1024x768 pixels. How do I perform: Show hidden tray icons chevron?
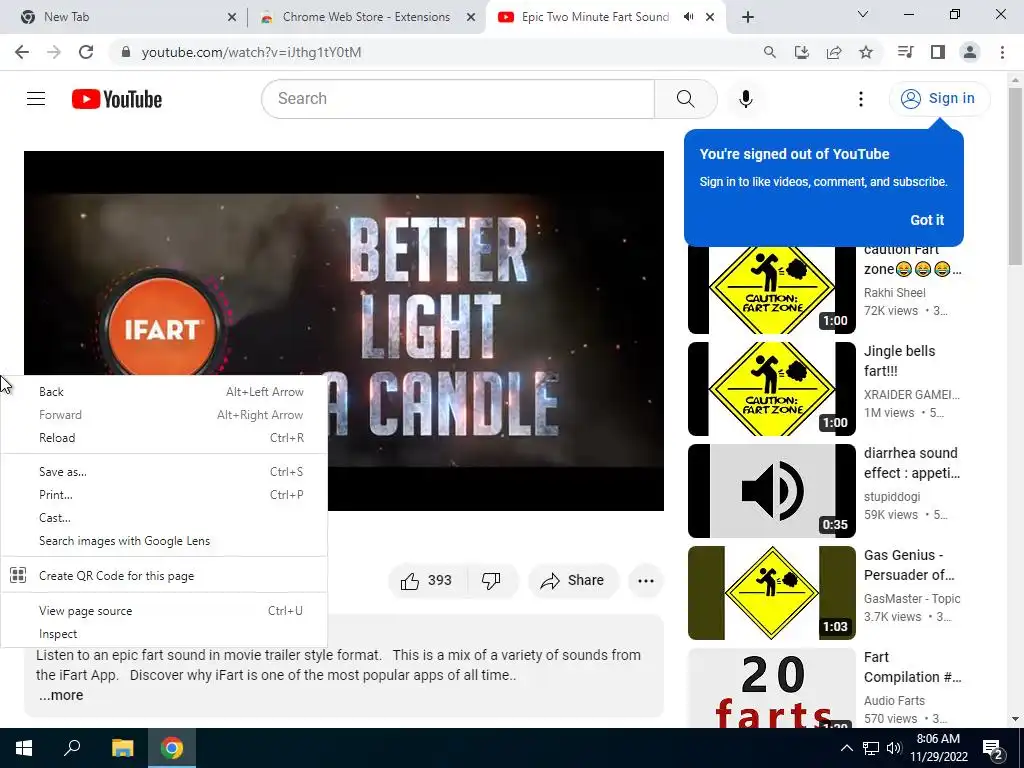[846, 748]
